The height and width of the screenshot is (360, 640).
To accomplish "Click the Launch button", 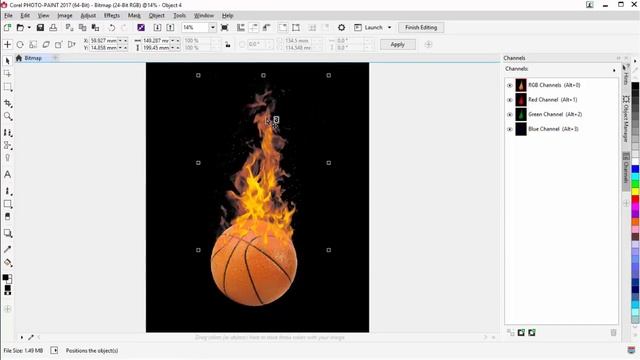I will click(369, 27).
